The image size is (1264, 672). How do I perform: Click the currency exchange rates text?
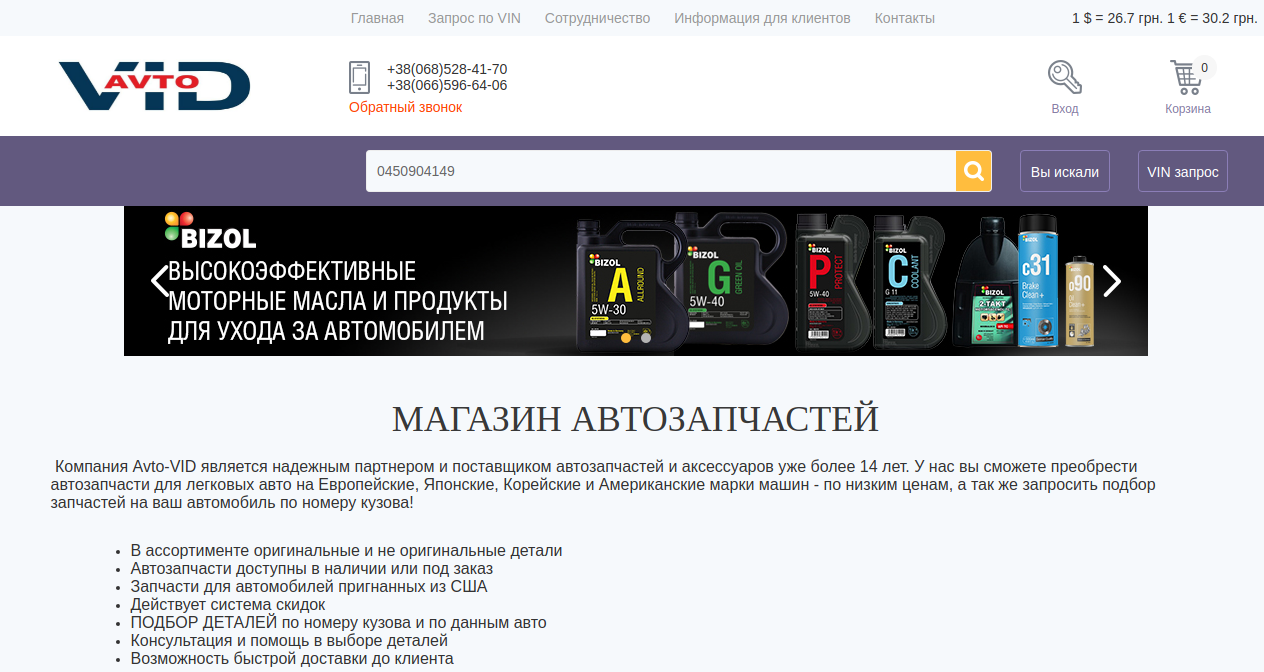(1165, 18)
